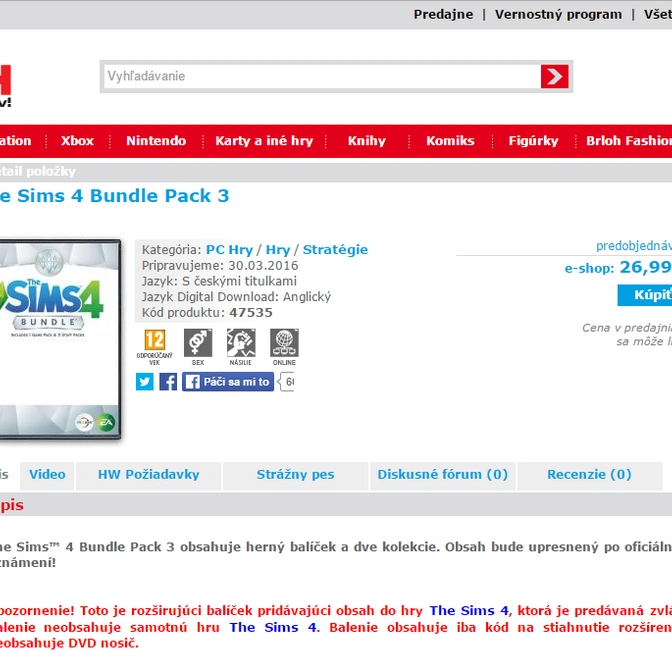Click the release date 30.03.2016

click(x=263, y=266)
